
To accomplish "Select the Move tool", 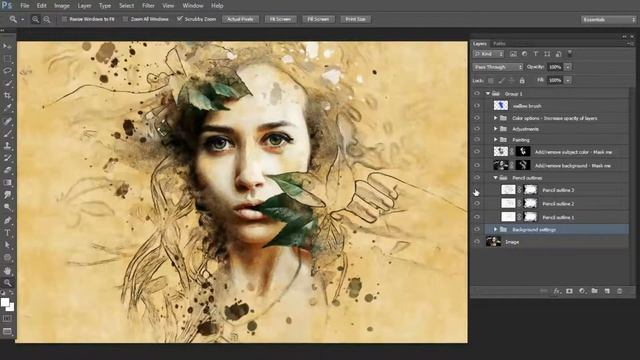I will (x=7, y=47).
